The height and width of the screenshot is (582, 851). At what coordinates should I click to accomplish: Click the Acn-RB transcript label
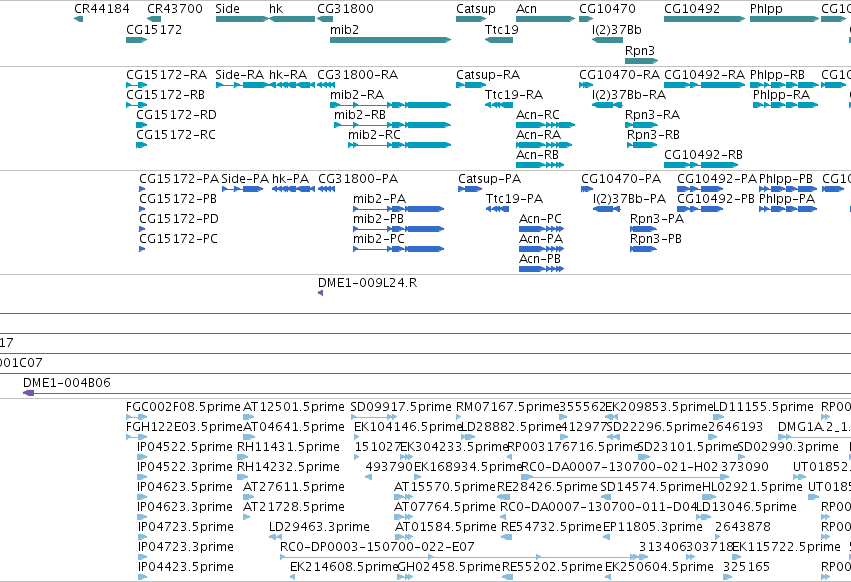point(537,155)
